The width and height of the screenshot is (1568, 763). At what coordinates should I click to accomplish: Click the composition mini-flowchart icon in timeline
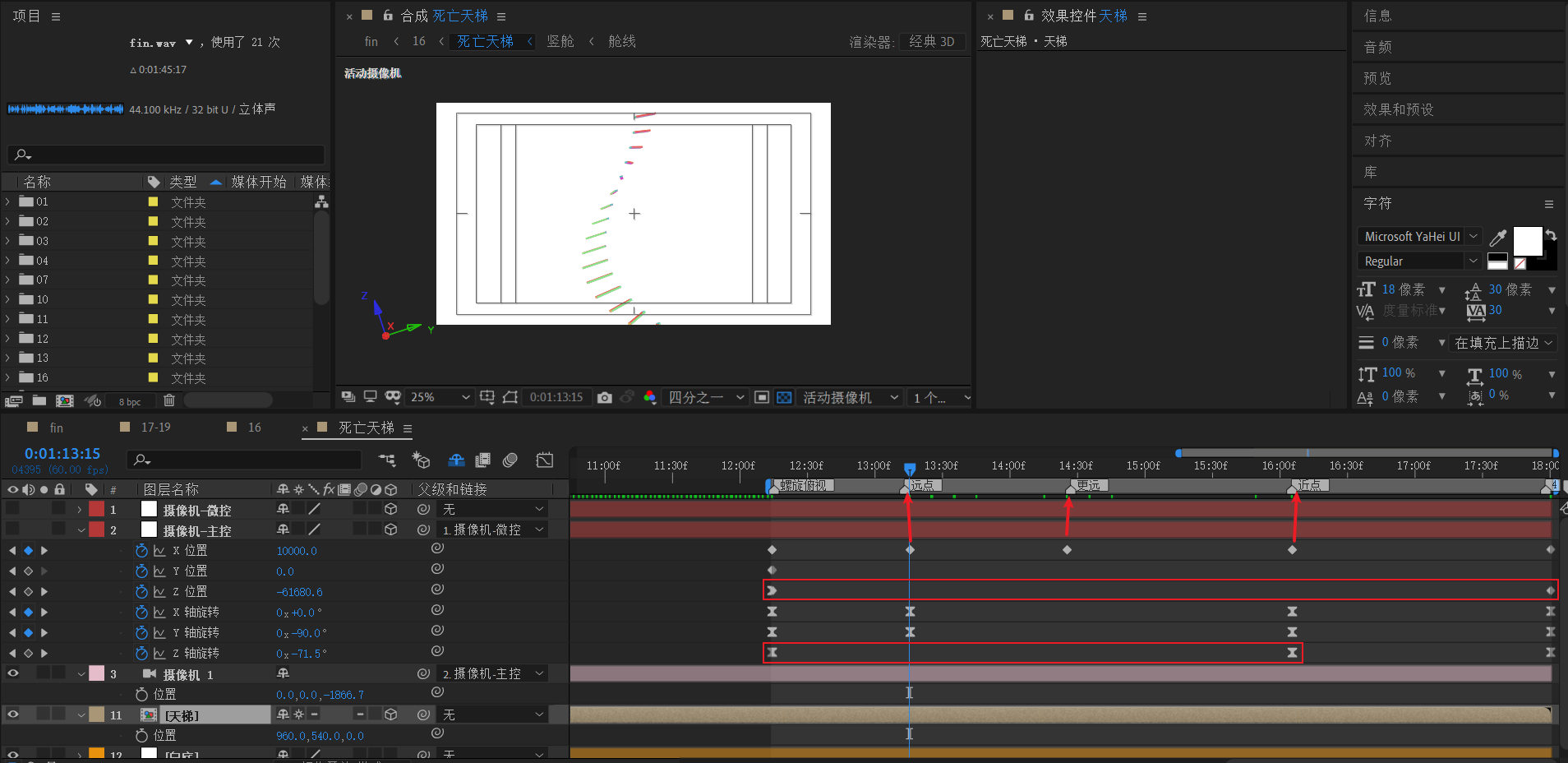pyautogui.click(x=387, y=460)
